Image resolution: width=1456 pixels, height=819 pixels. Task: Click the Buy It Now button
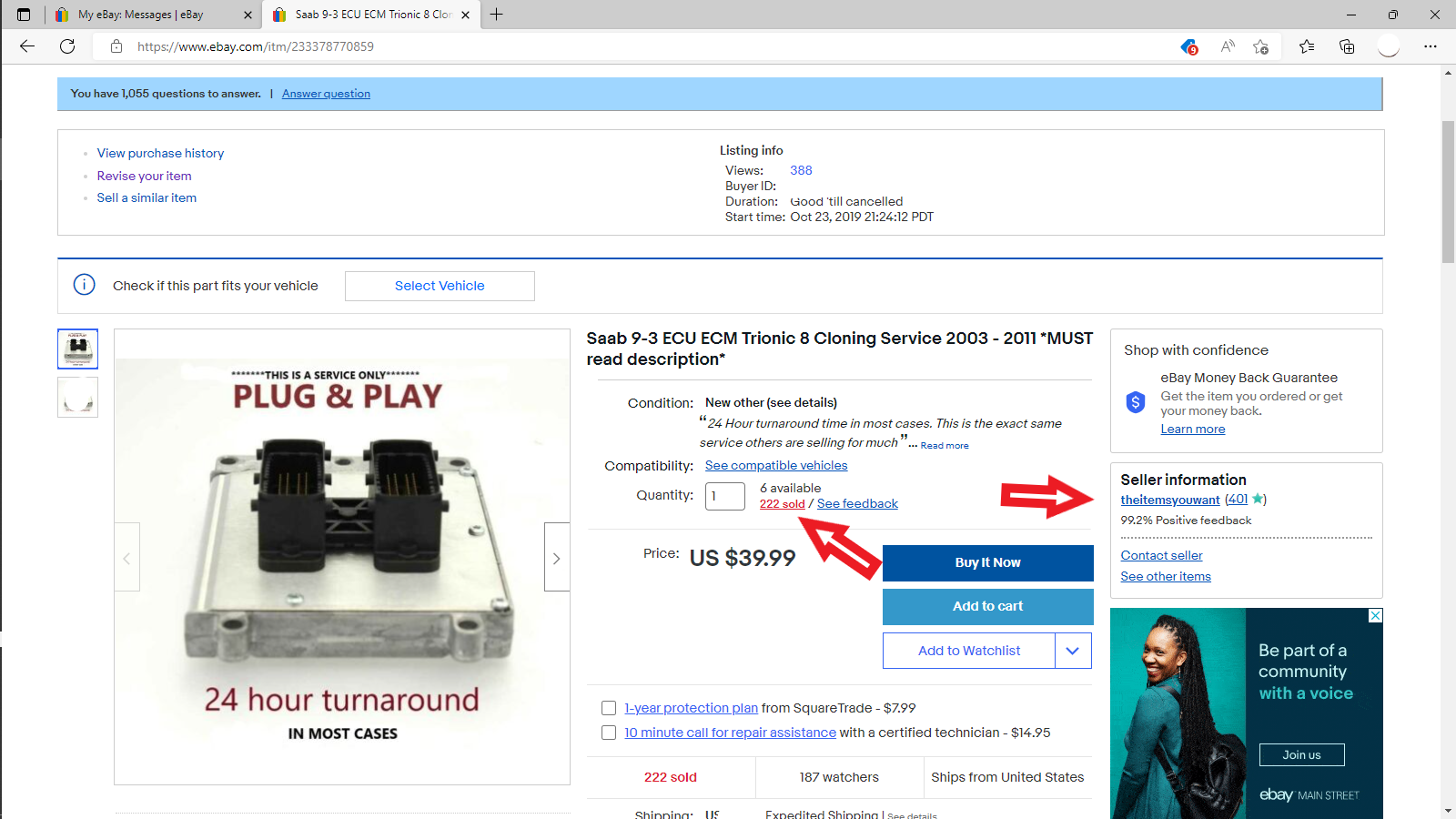coord(987,562)
